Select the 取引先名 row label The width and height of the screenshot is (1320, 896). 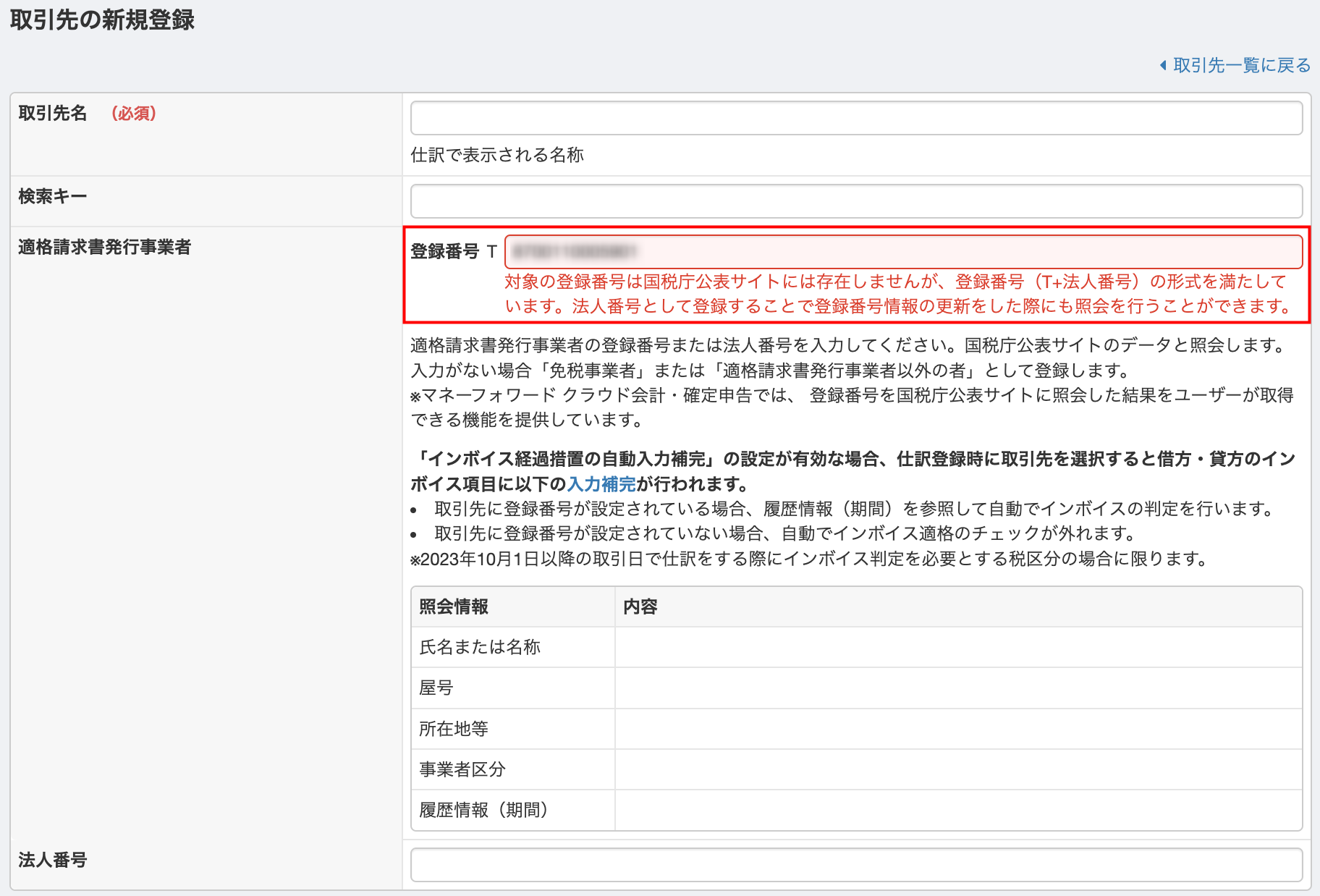(x=51, y=113)
